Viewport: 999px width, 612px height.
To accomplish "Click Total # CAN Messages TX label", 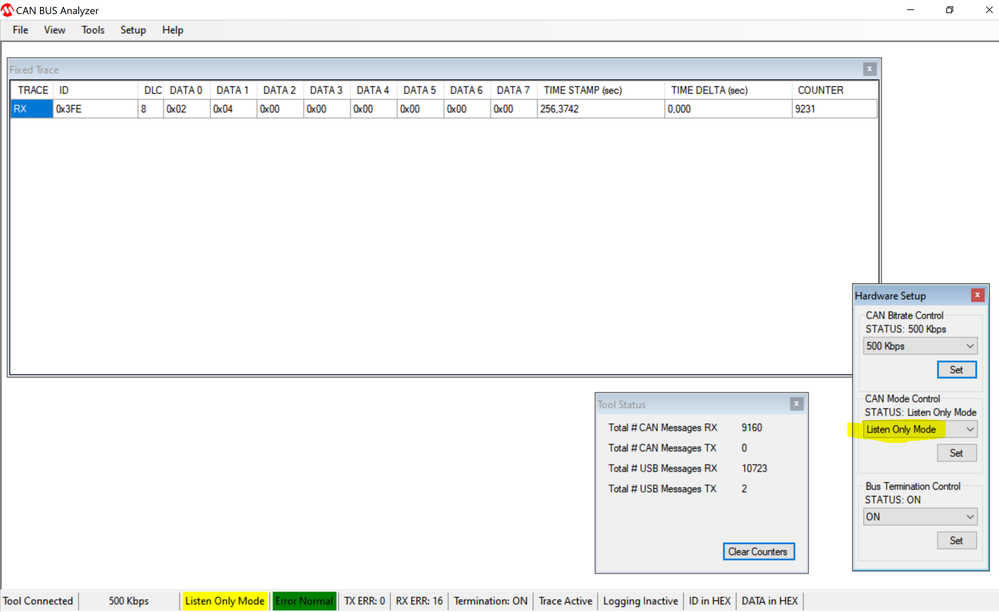I will click(662, 448).
